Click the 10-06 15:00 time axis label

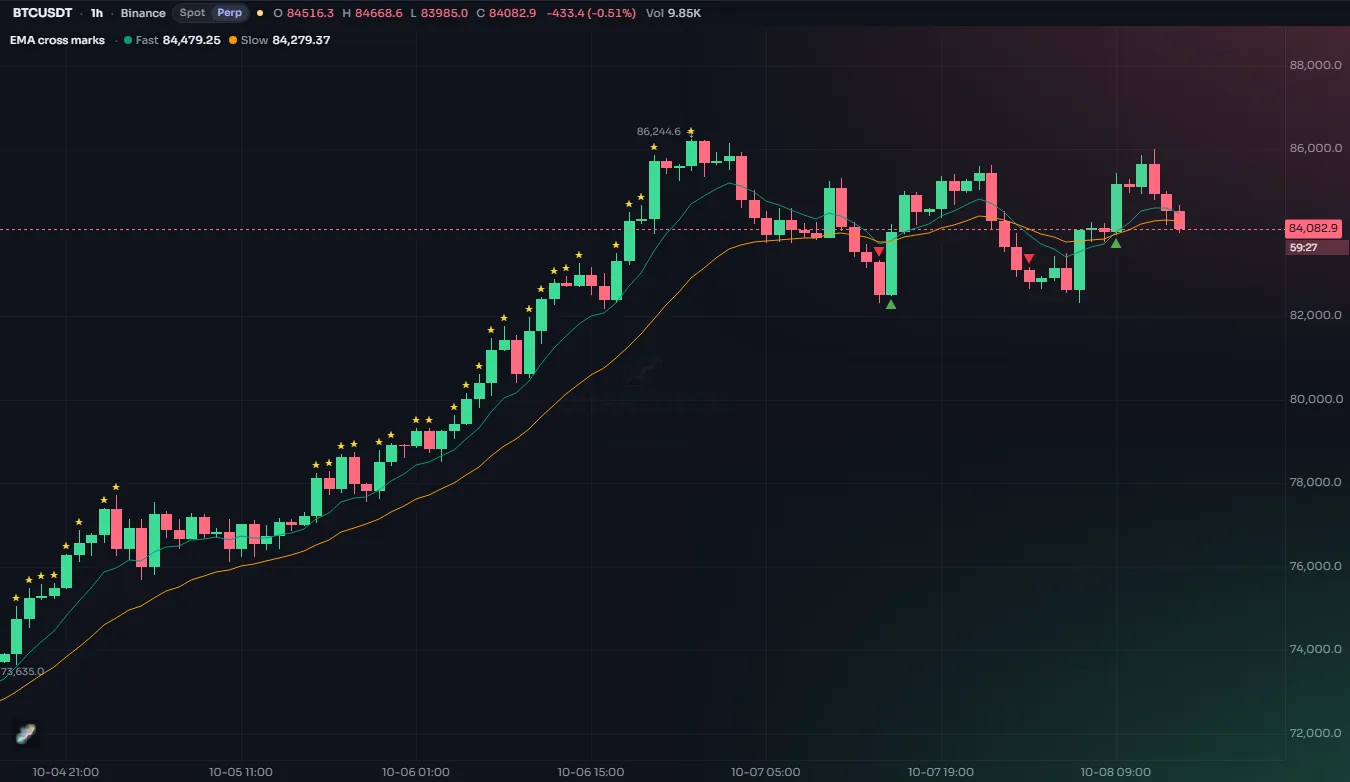(591, 772)
